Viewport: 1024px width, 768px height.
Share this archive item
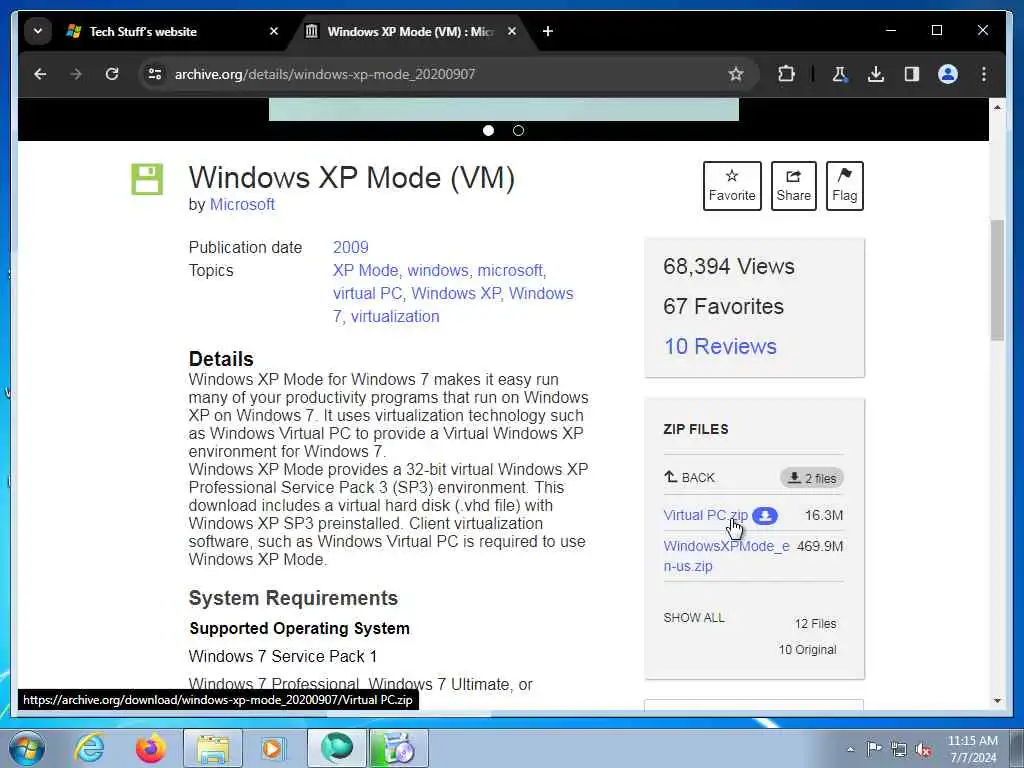[793, 185]
